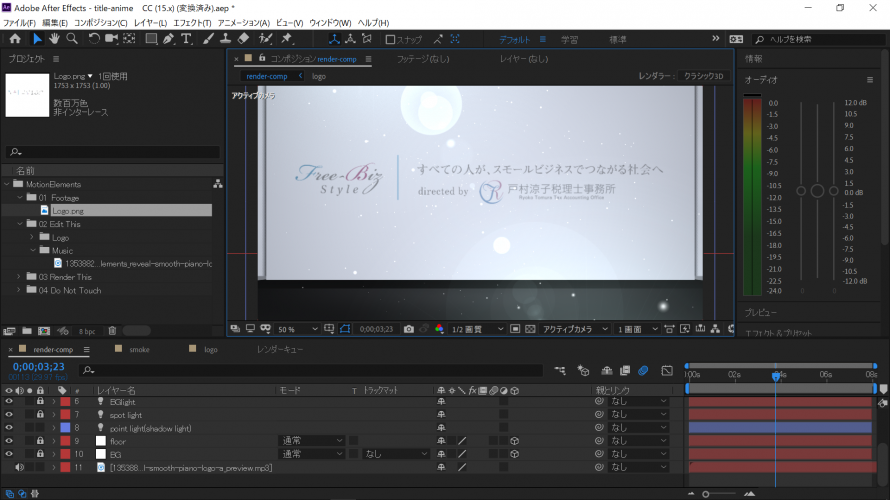Open the ファイル(F) menu
The height and width of the screenshot is (500, 890).
coord(19,23)
